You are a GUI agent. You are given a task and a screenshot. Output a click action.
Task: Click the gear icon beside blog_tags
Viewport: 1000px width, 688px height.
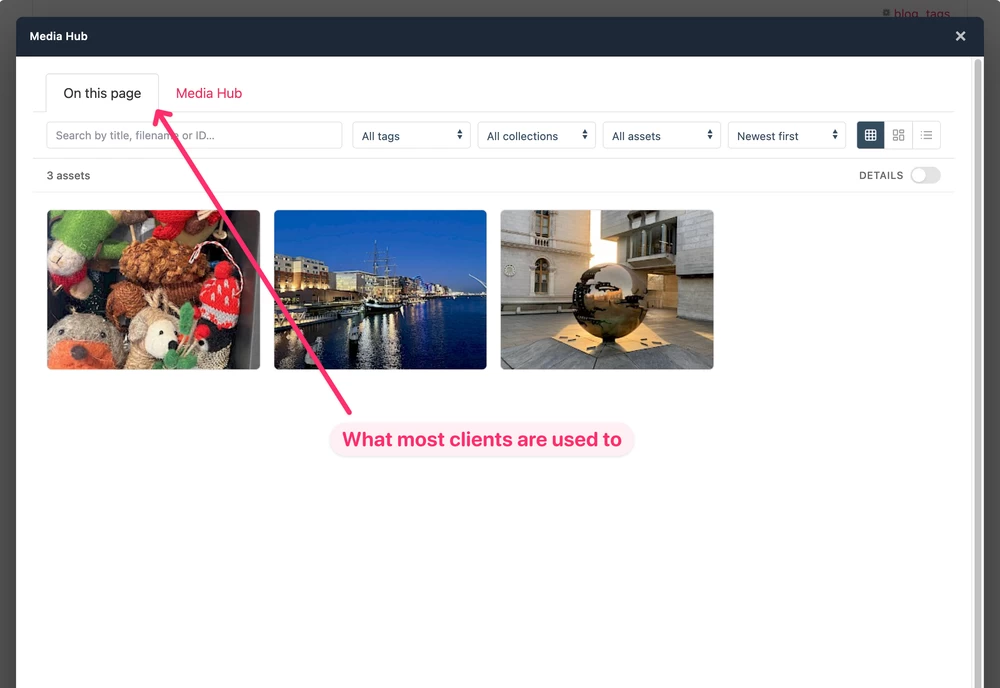click(x=886, y=13)
